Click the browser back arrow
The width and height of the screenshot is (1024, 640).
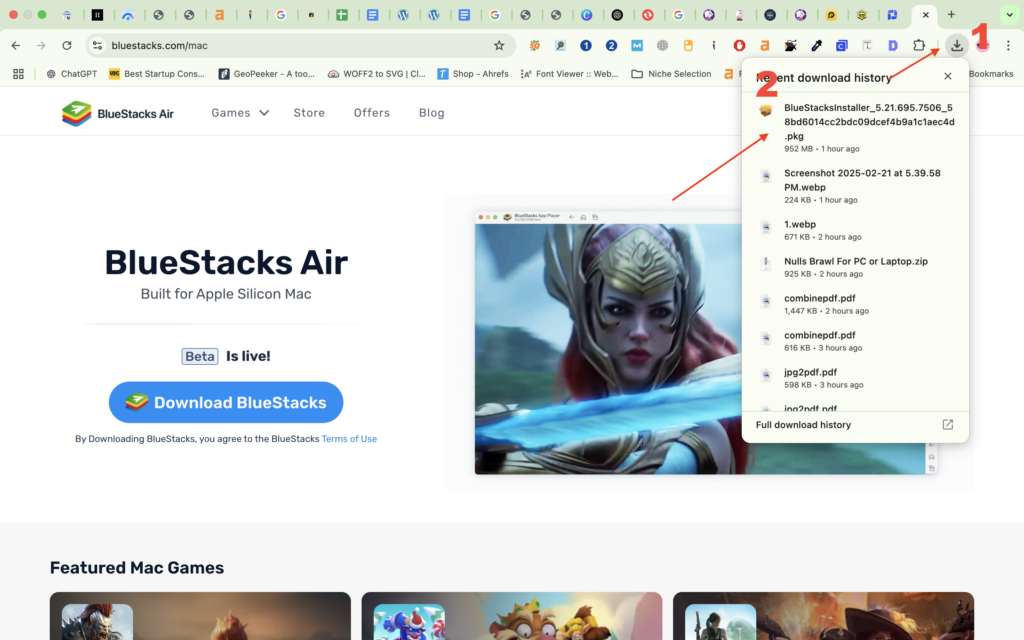16,45
